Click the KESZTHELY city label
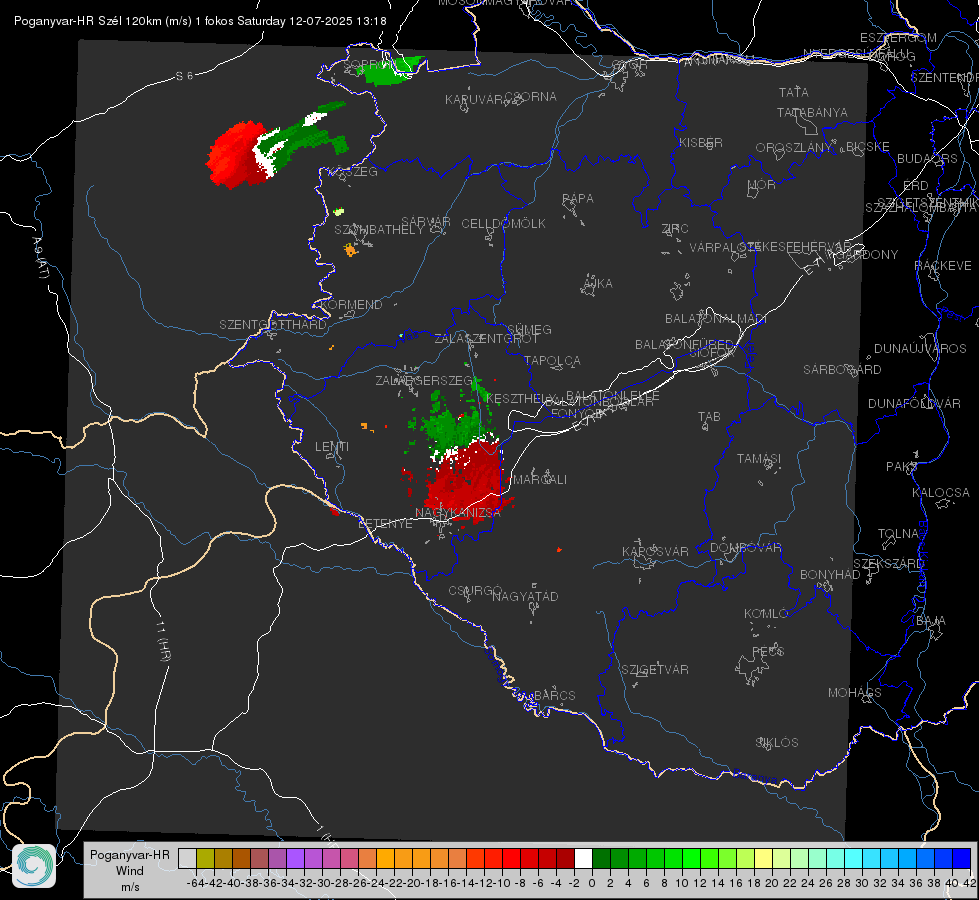 521,398
